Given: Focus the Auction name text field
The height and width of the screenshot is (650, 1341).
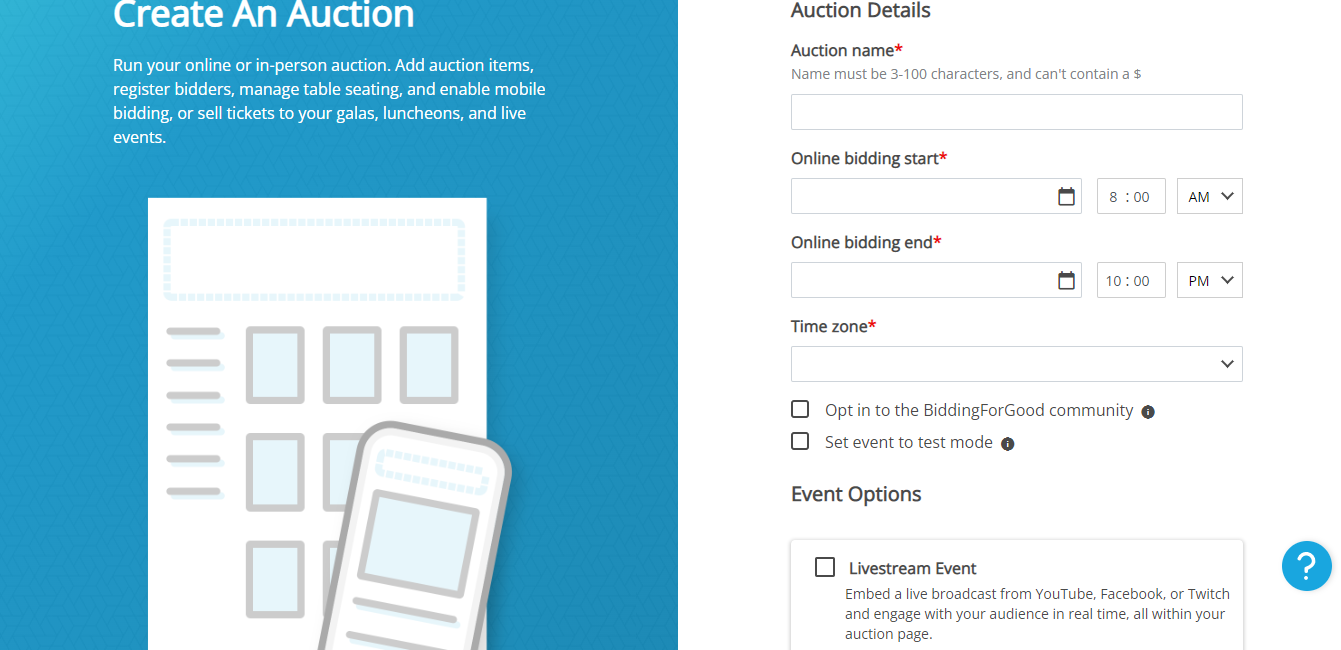Looking at the screenshot, I should 1017,112.
